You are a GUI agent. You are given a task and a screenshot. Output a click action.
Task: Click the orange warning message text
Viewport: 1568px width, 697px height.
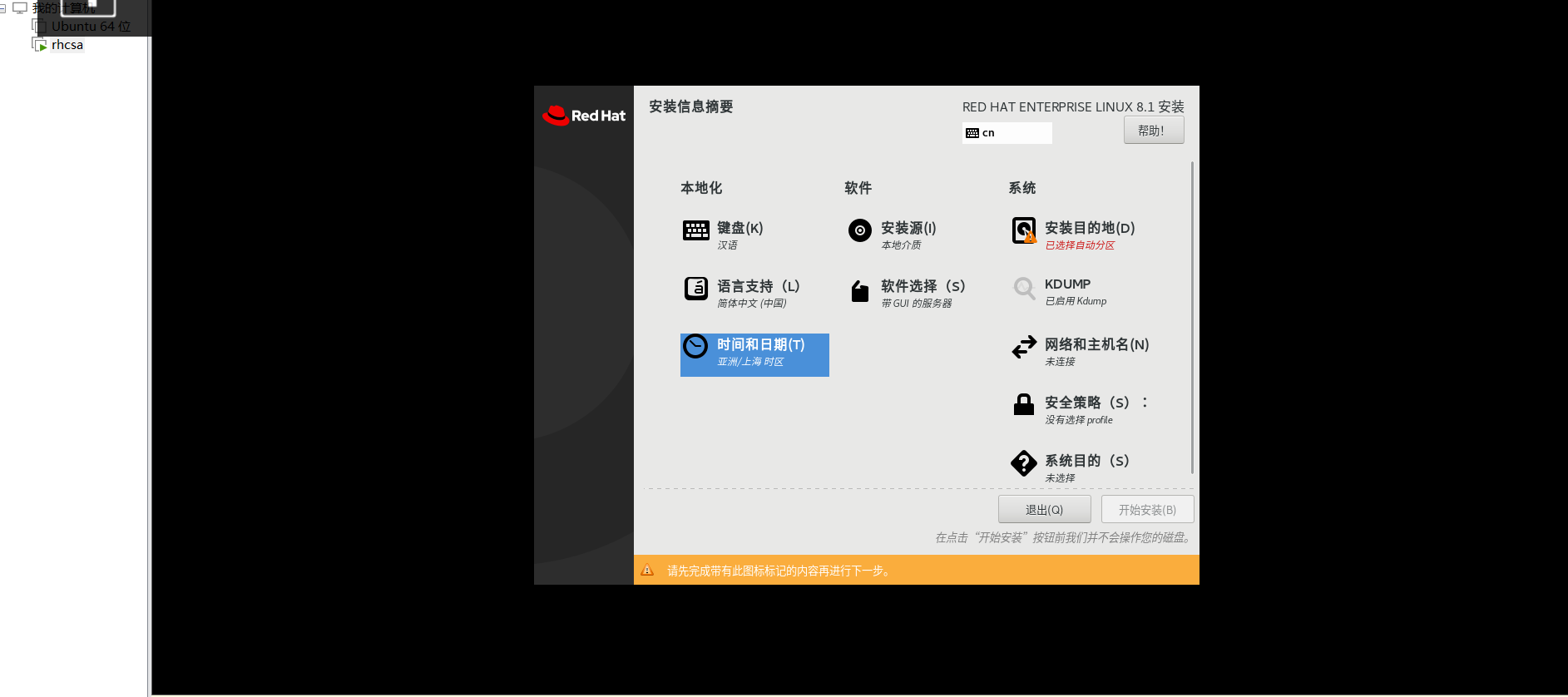[x=780, y=571]
